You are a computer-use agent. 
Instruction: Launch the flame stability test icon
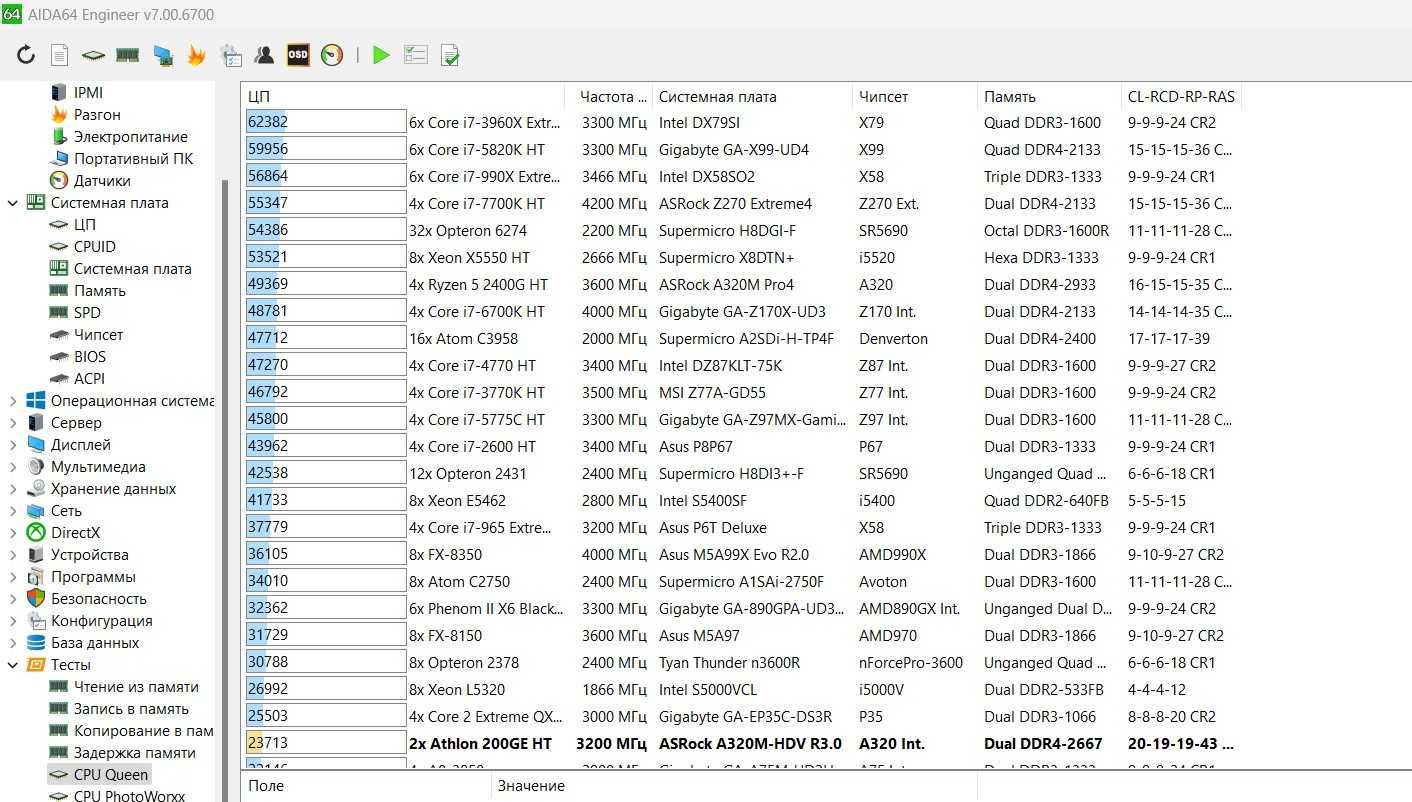196,55
